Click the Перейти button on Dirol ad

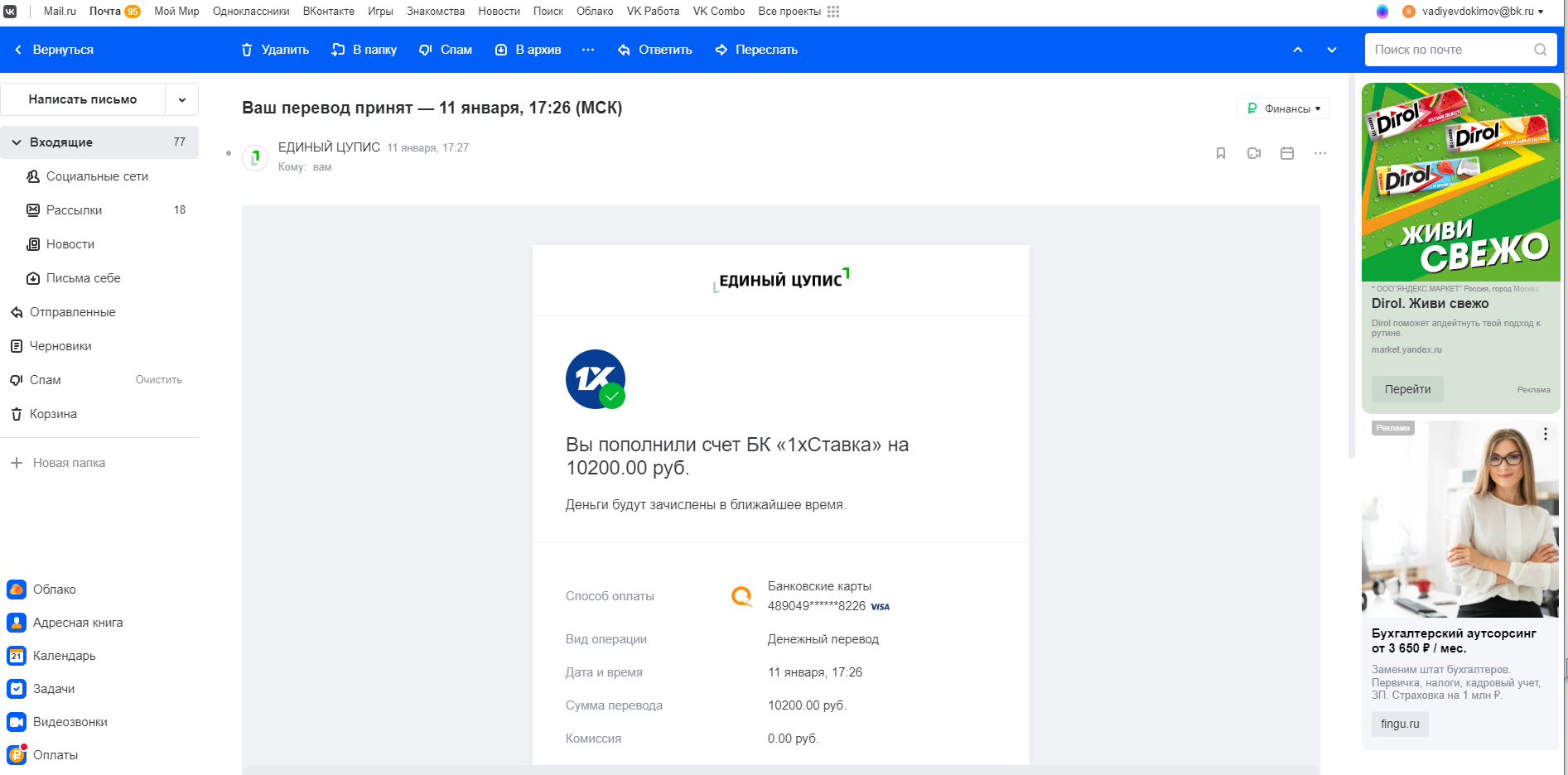click(1407, 389)
